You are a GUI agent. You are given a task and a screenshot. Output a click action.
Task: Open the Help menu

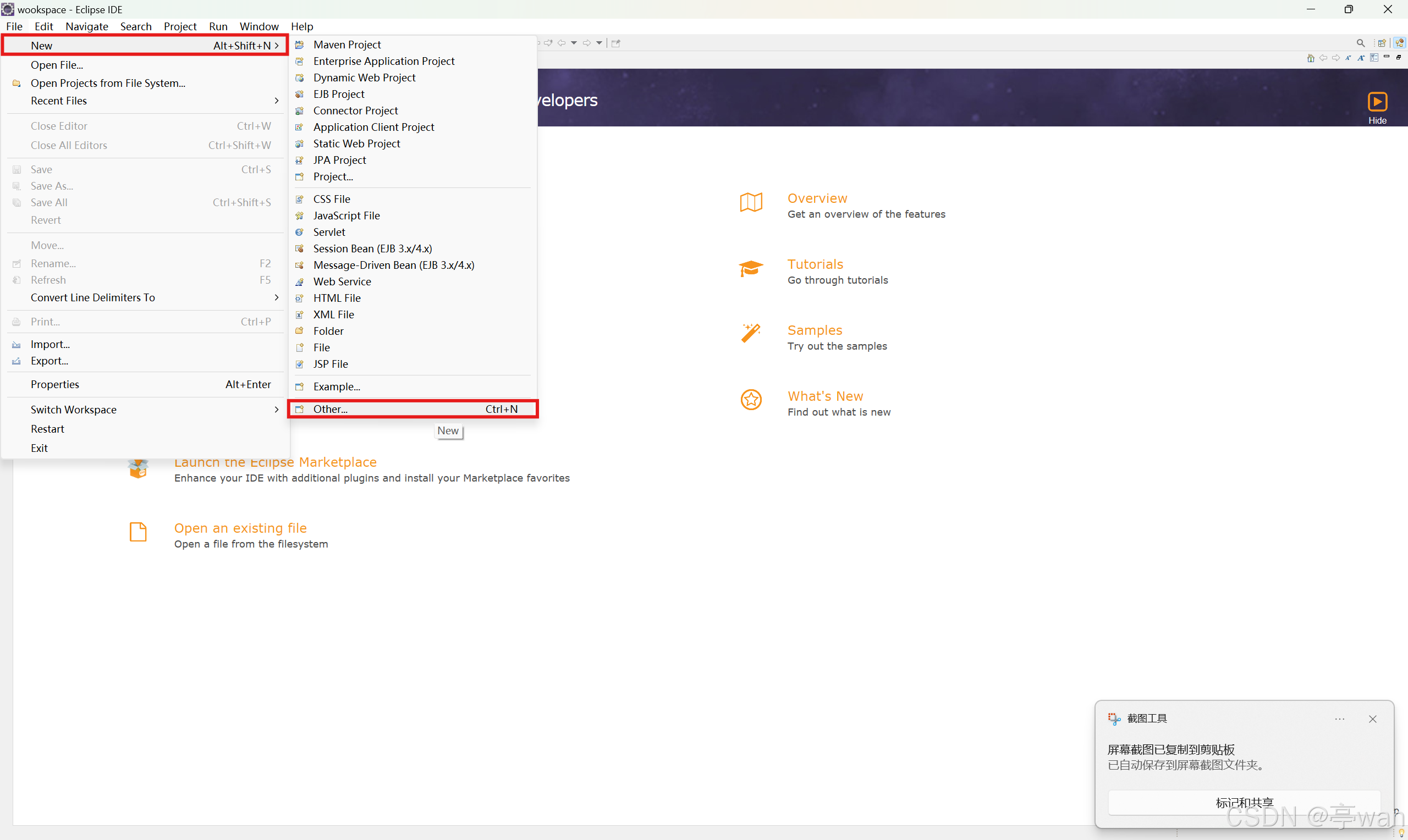click(302, 26)
